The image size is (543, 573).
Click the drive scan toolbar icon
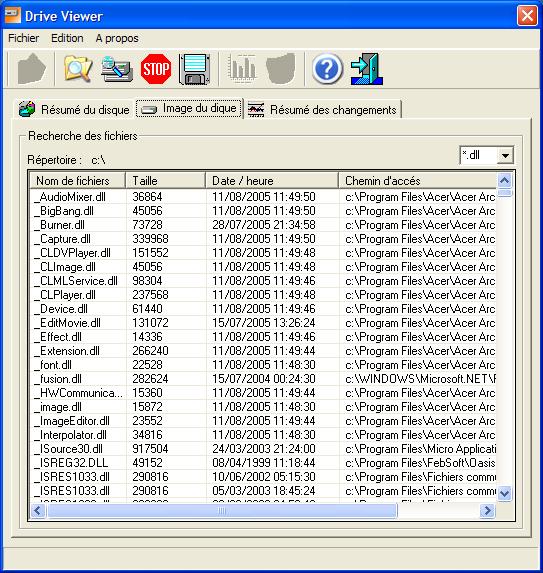click(117, 69)
